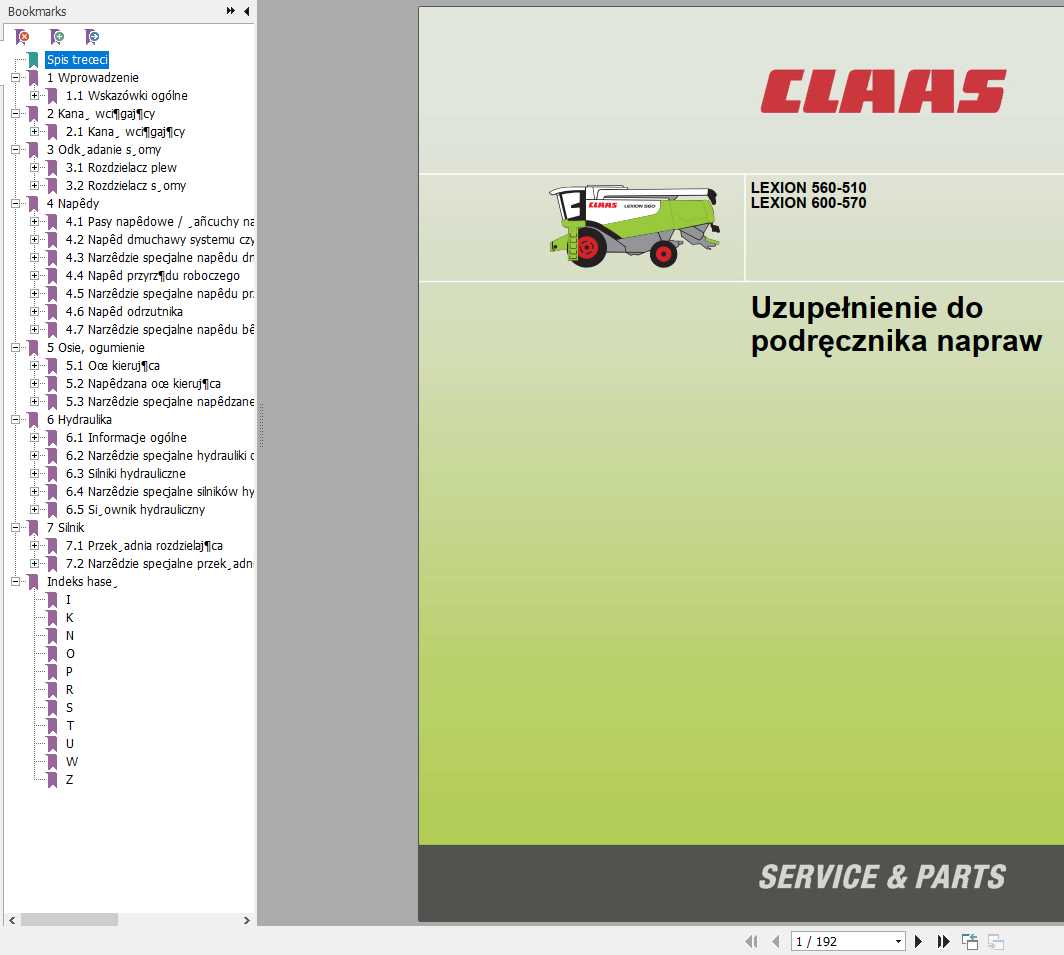Open bookmark 6.5 Siłownik hydrauliczny
Screen dimensions: 1064x955
tap(135, 510)
